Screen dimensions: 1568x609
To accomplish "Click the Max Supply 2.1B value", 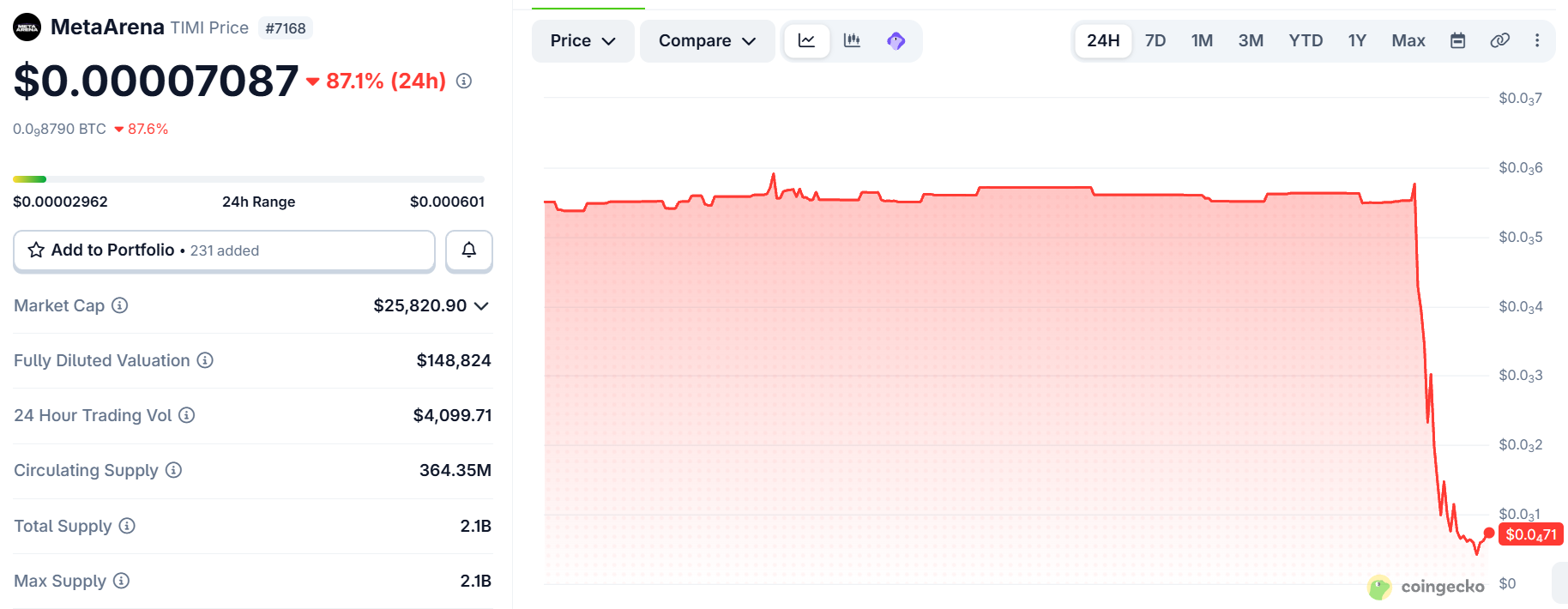I will click(476, 581).
